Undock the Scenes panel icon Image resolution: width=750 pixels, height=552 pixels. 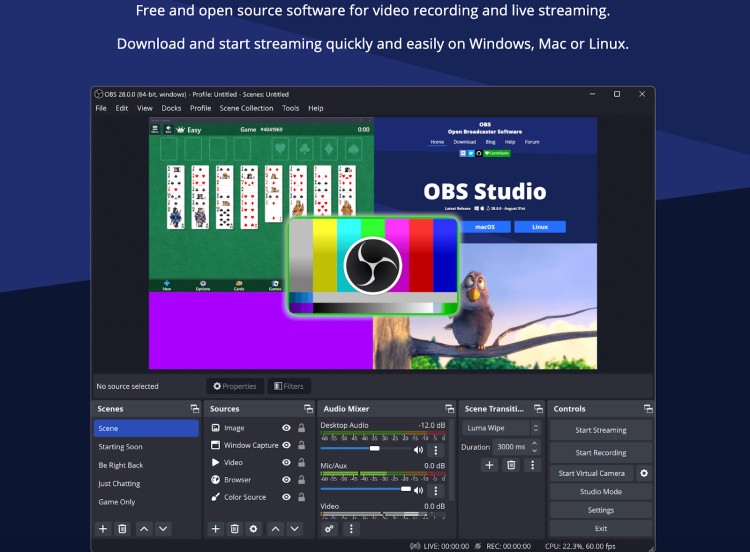[195, 408]
